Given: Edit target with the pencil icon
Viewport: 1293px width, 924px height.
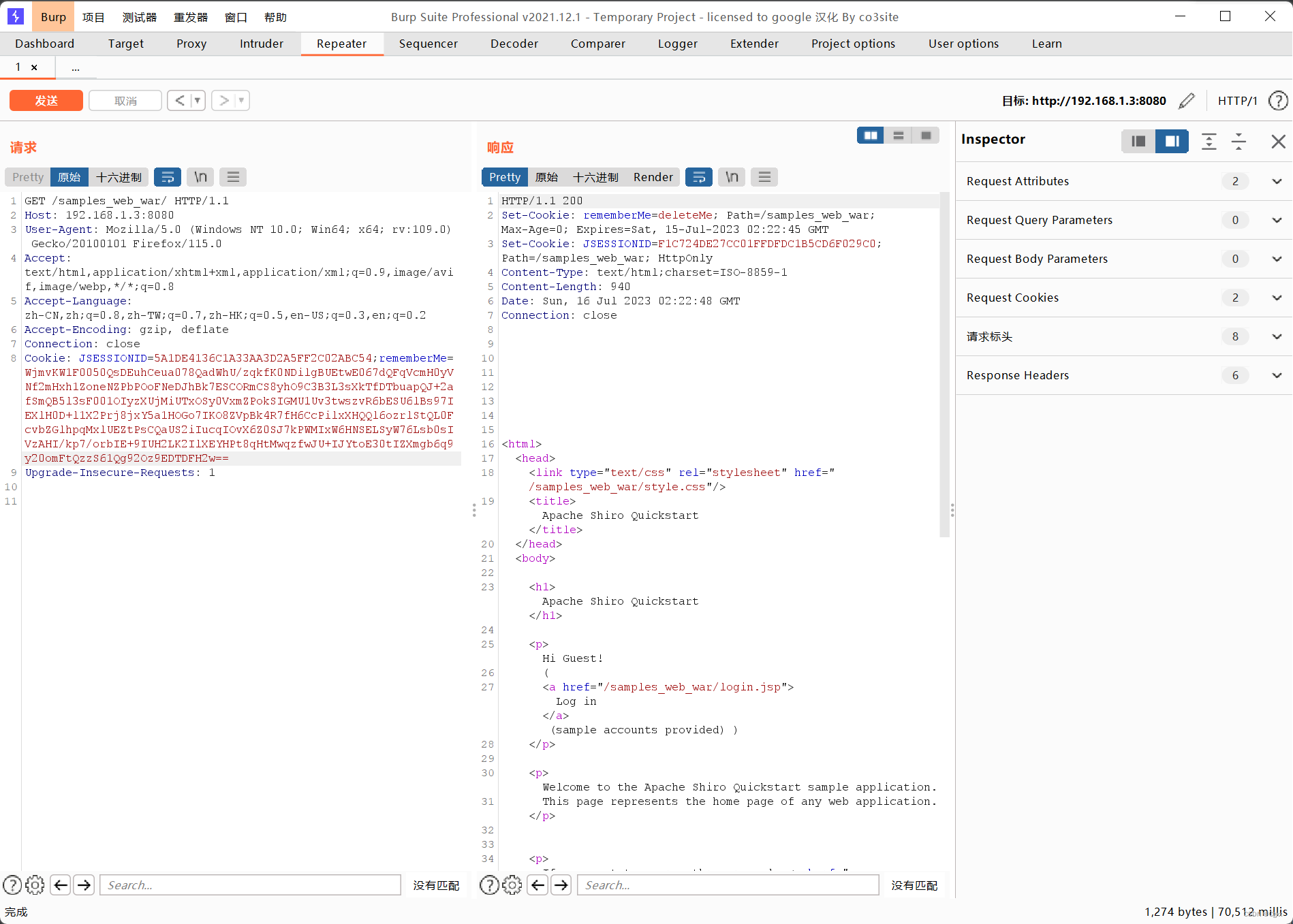Looking at the screenshot, I should [1187, 101].
